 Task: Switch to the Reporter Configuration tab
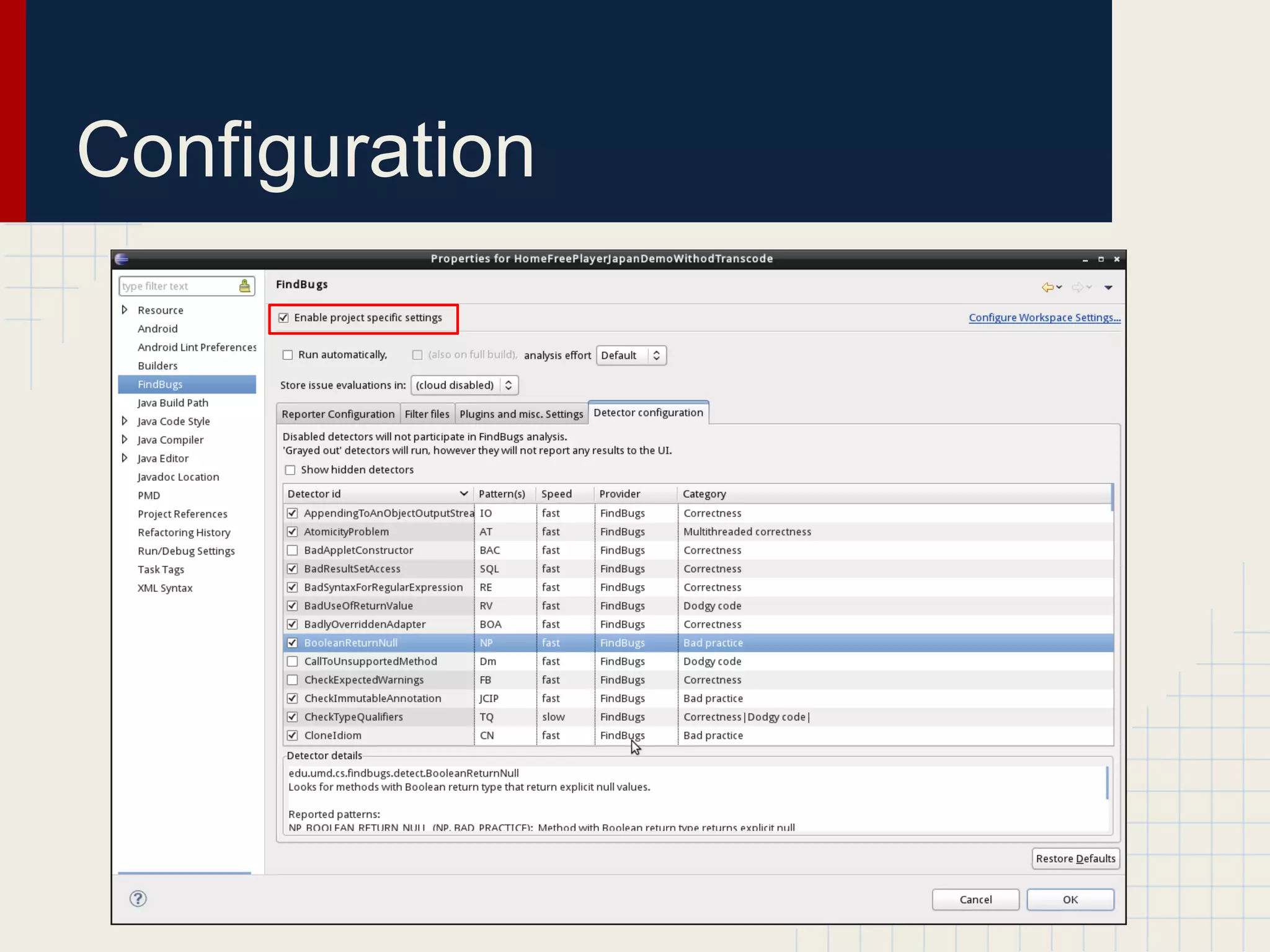click(338, 414)
